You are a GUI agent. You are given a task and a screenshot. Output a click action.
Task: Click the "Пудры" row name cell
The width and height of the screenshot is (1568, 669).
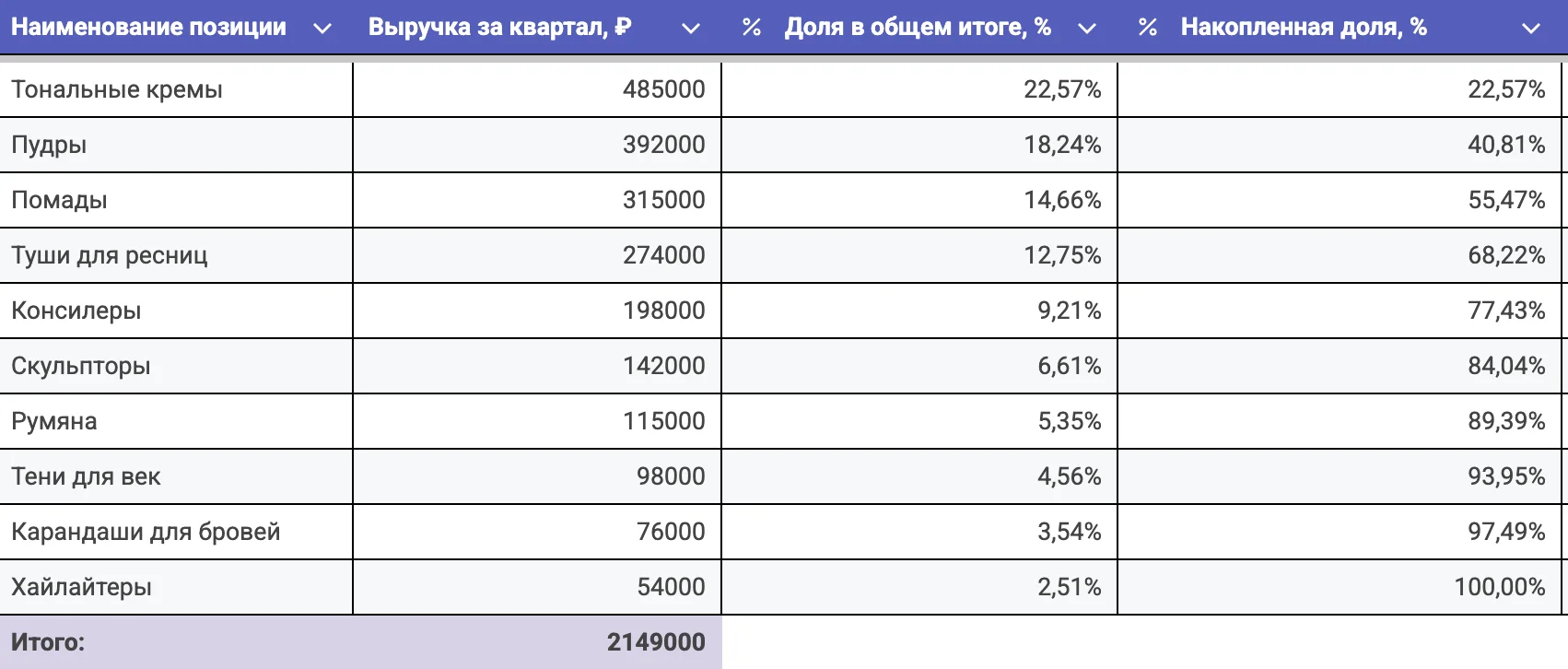(x=49, y=145)
